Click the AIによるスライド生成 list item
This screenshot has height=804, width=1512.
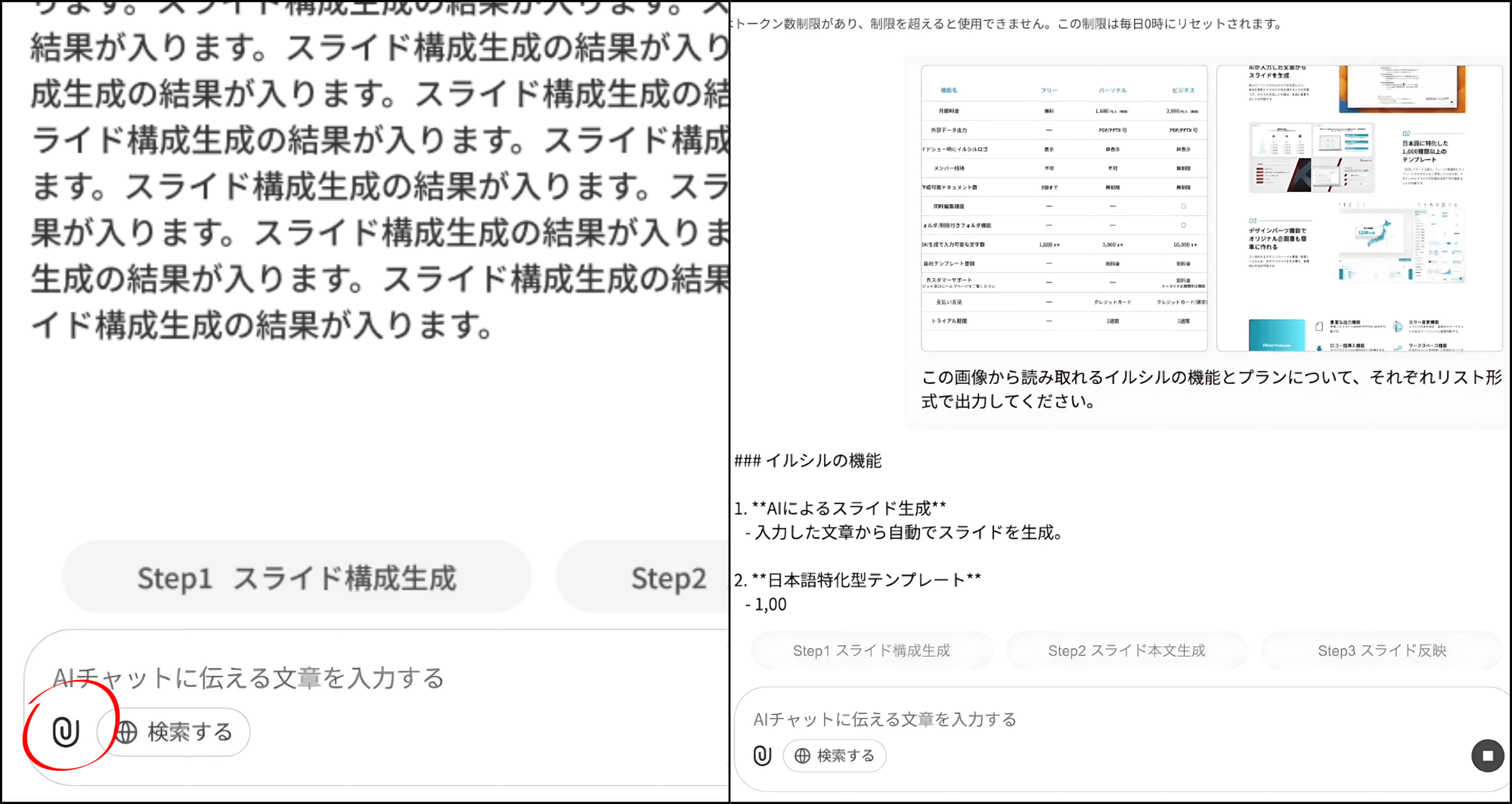[x=848, y=509]
